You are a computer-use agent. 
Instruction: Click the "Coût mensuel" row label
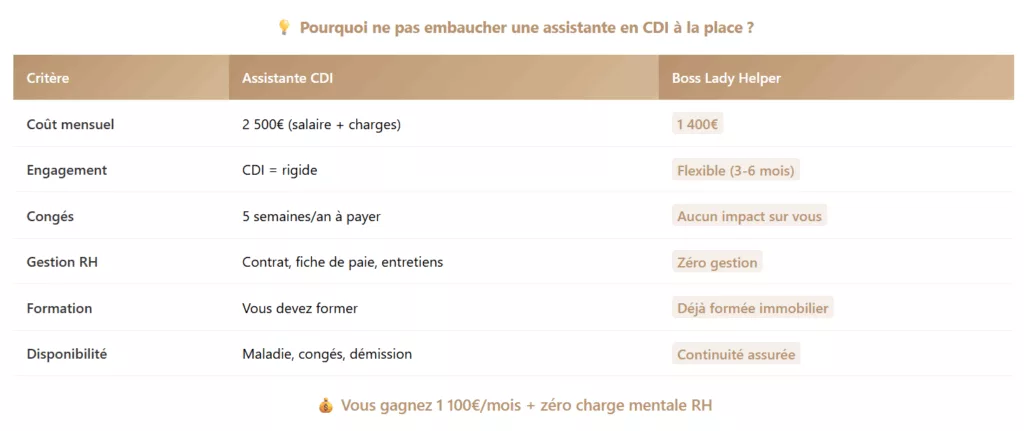[x=70, y=125]
